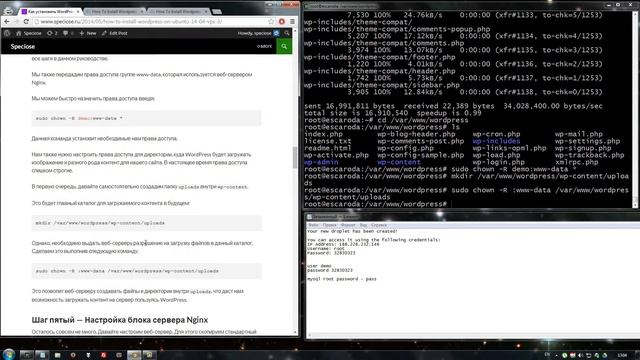Image resolution: width=640 pixels, height=360 pixels.
Task: Click the red Opera-style extension icon
Action: click(x=282, y=22)
